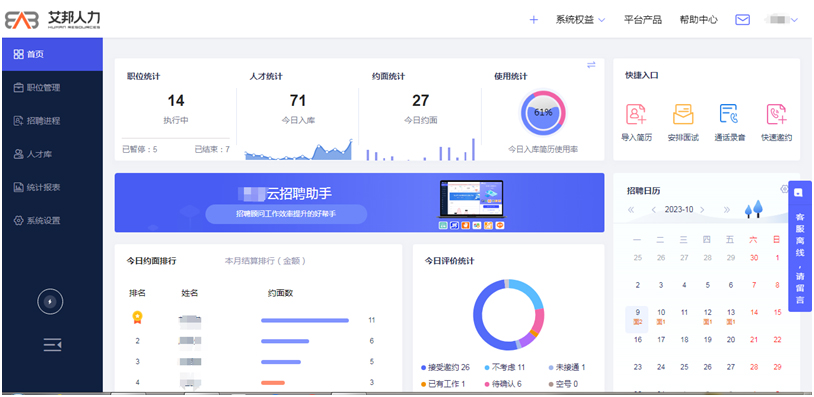Open 客服离线，请留言 side widget
Screen dimensions: 814x397
(x=800, y=246)
